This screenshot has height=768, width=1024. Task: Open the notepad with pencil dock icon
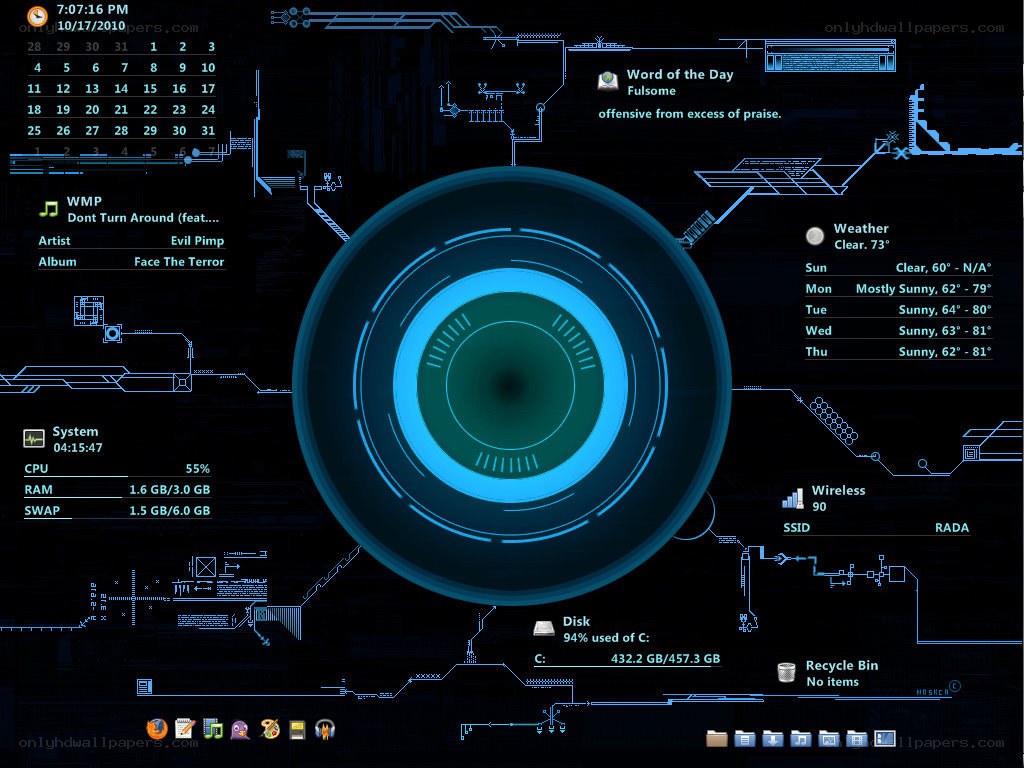click(185, 728)
